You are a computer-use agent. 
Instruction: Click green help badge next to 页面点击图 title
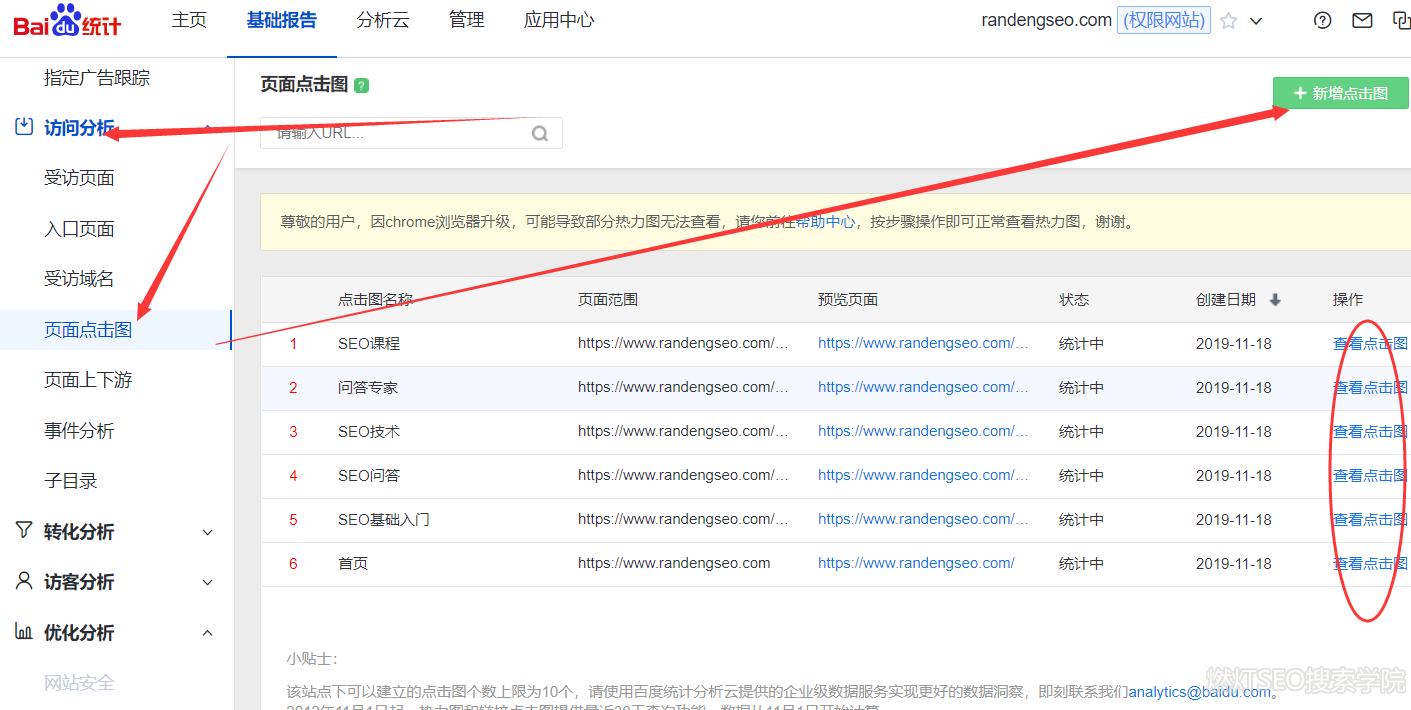(x=361, y=86)
